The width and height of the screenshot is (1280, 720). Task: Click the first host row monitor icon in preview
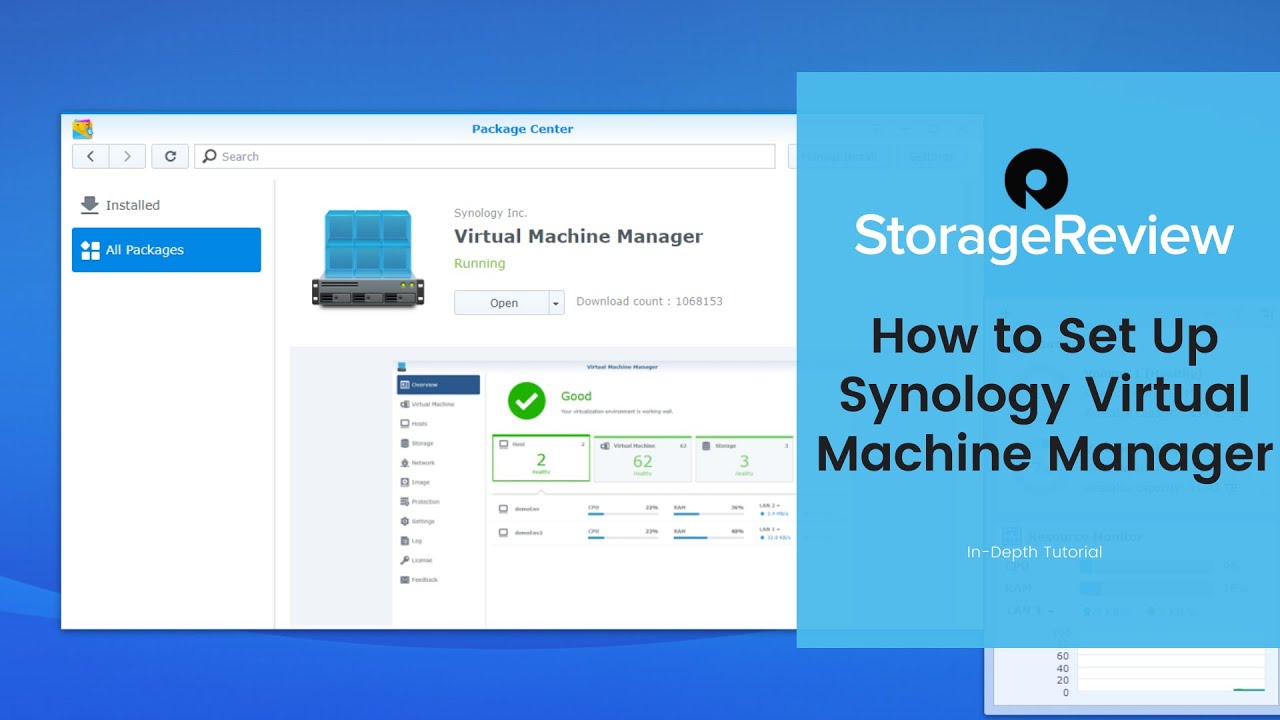coord(503,509)
